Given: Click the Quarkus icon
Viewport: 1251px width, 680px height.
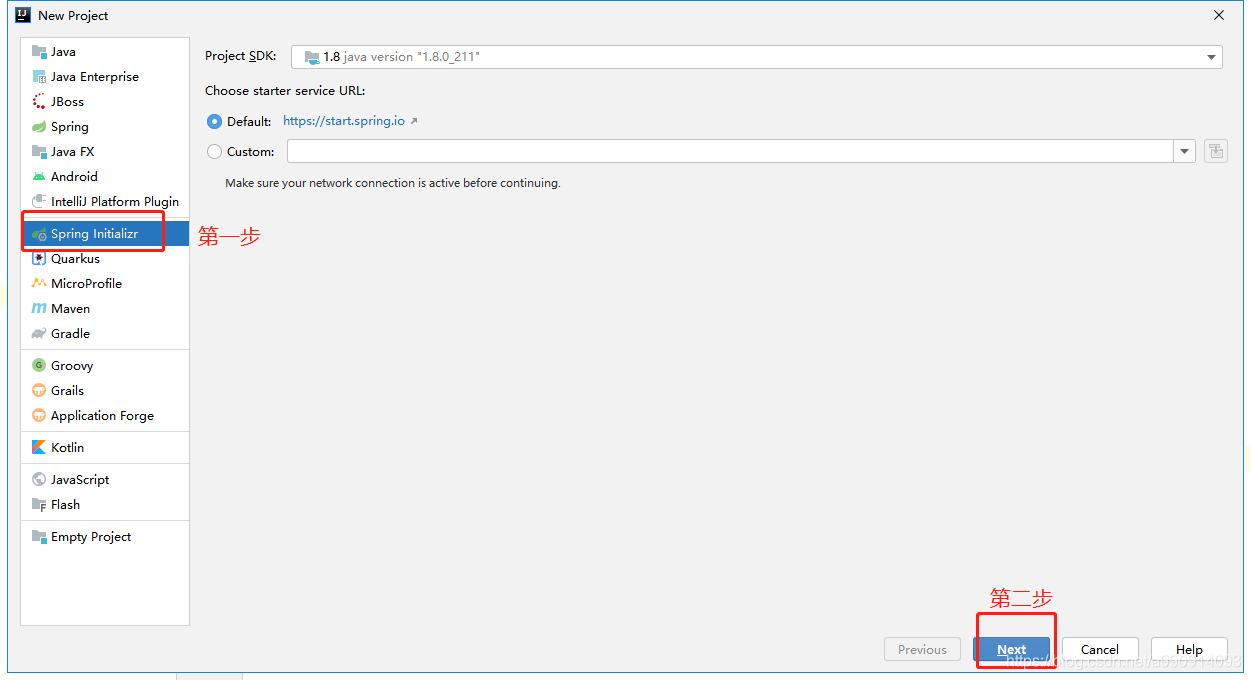Looking at the screenshot, I should click(x=39, y=259).
